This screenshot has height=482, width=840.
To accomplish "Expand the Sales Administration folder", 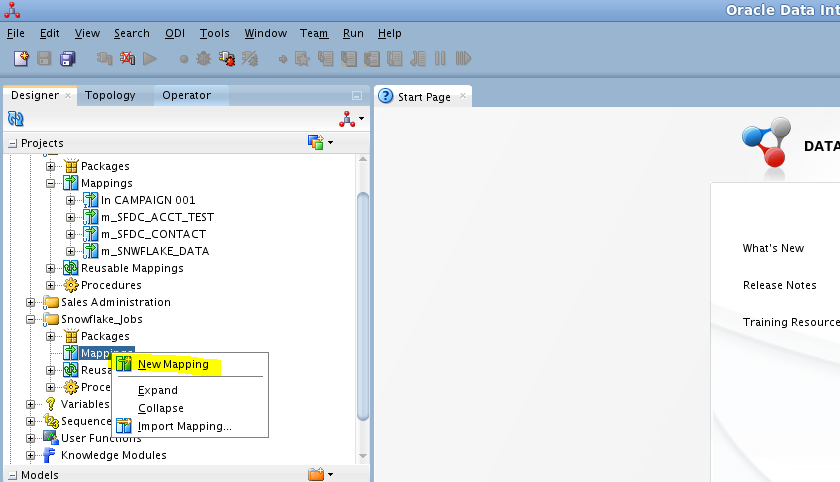I will [x=31, y=303].
